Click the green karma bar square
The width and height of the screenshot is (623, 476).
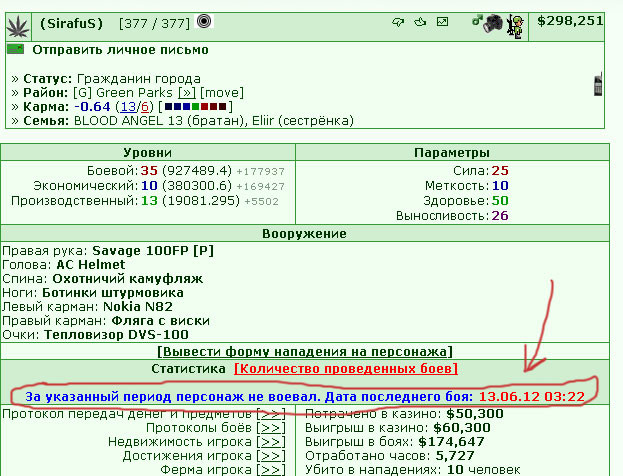click(195, 106)
